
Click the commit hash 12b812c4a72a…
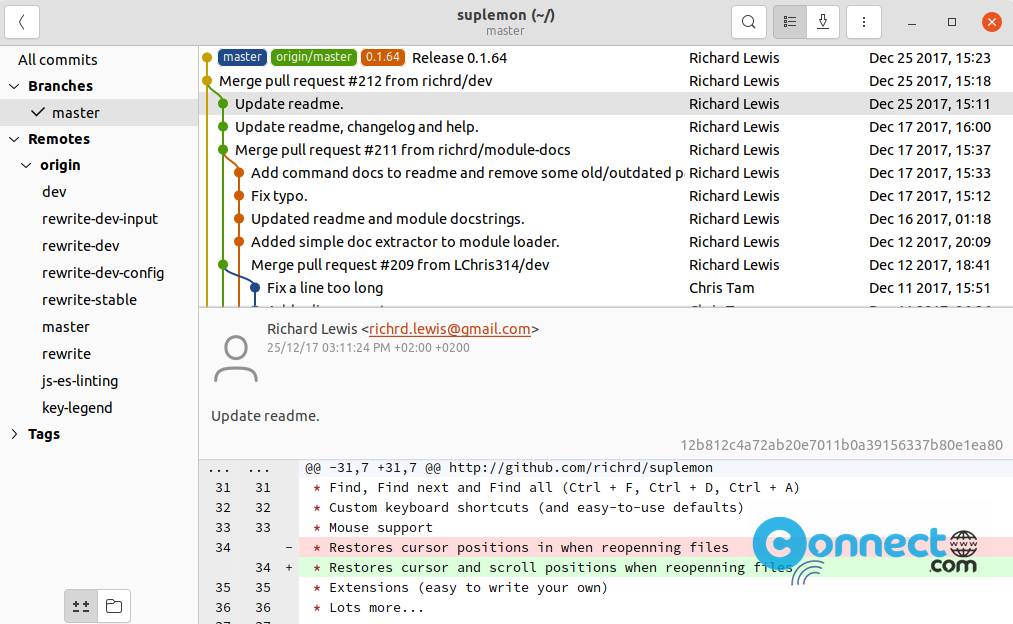point(841,445)
